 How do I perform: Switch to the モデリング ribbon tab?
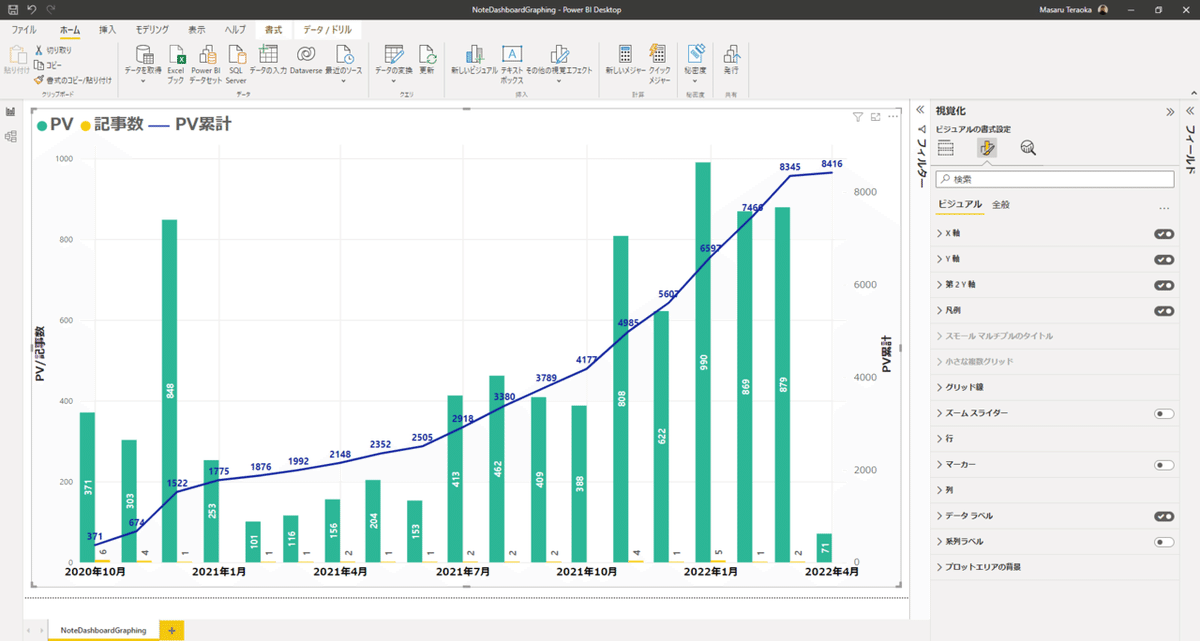[152, 30]
